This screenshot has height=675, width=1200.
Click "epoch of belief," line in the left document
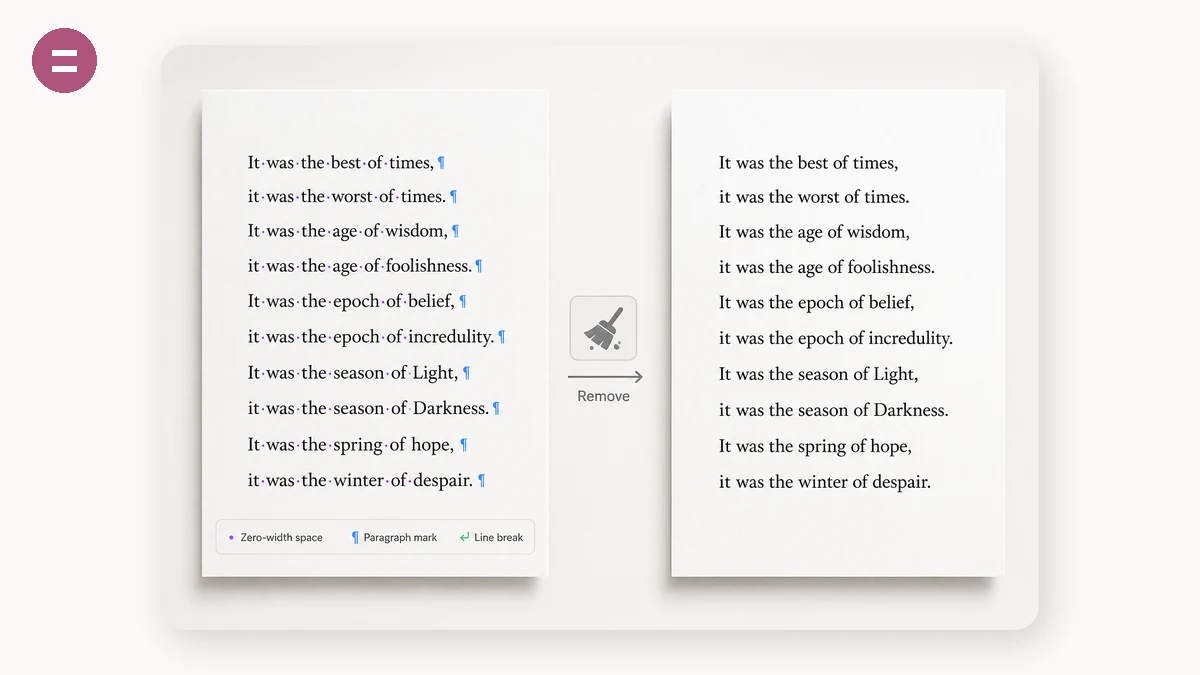[351, 301]
